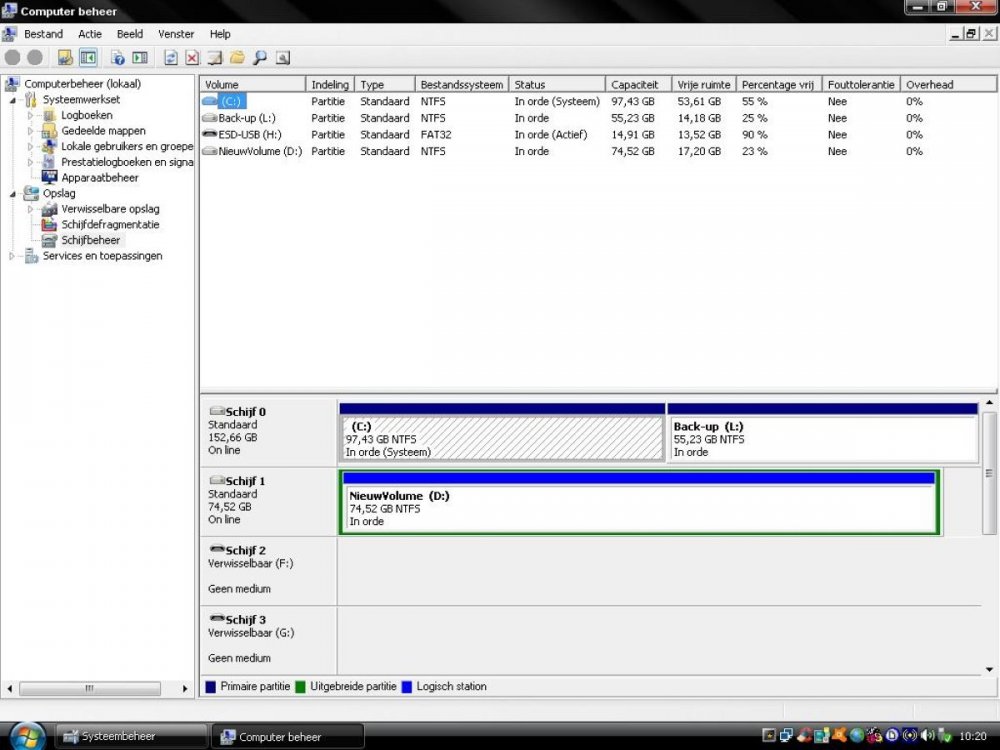Click the blue question mark help icon
Viewport: 1000px width, 750px height.
click(118, 58)
